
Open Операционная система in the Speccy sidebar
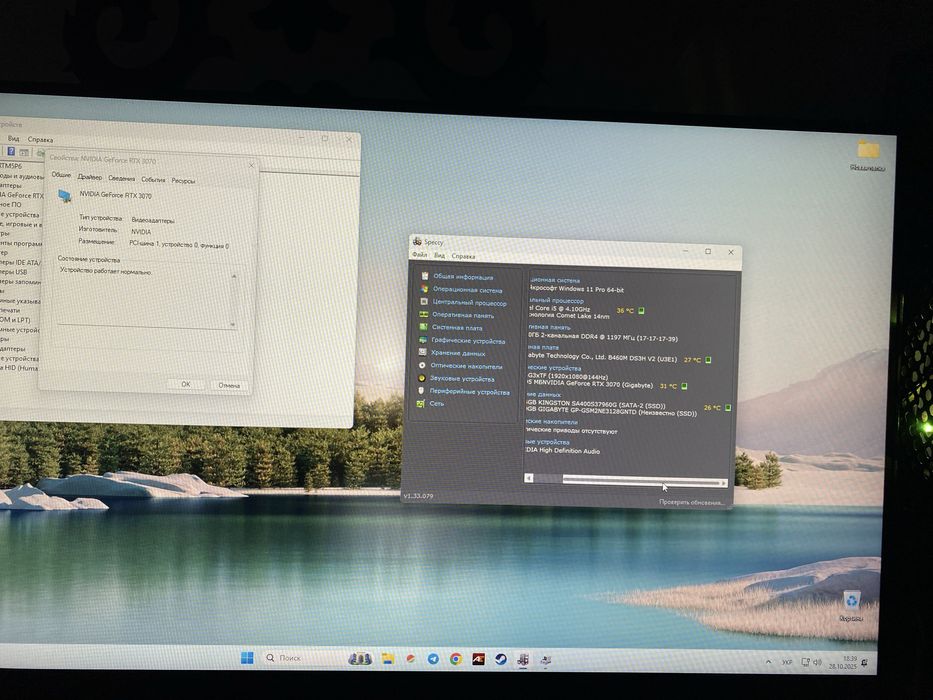467,290
